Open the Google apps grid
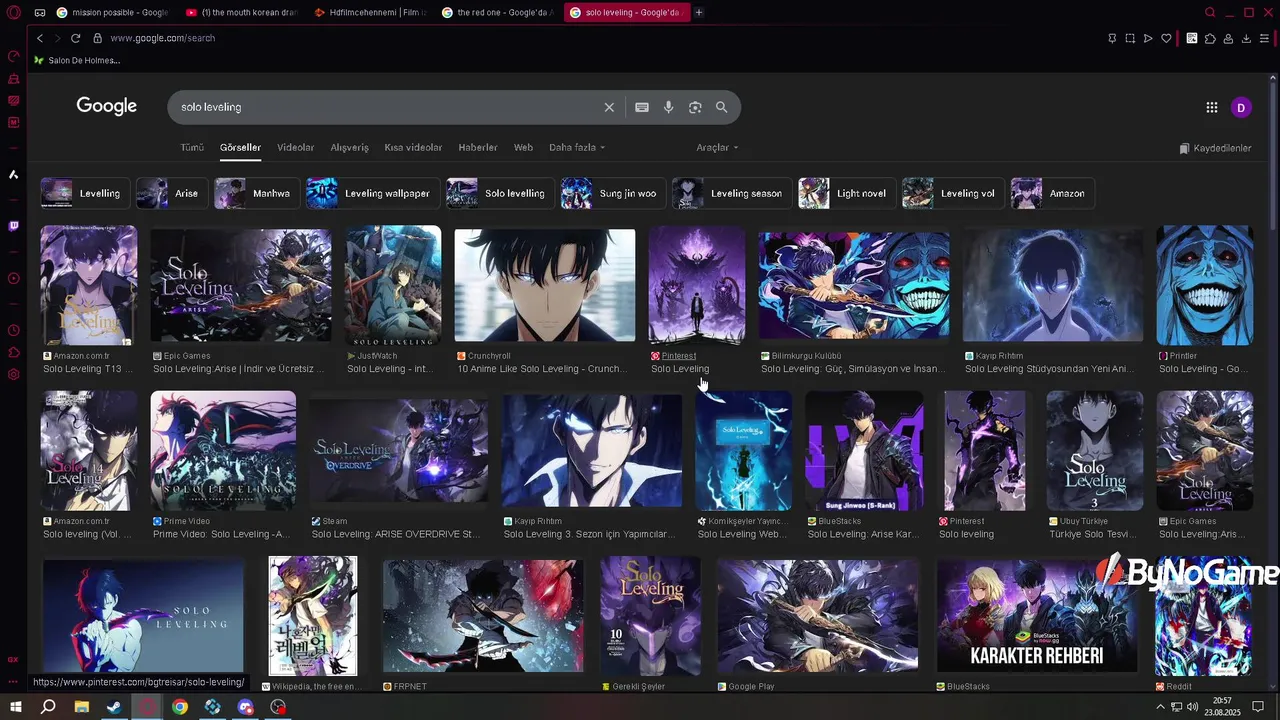The image size is (1280, 720). [1212, 107]
